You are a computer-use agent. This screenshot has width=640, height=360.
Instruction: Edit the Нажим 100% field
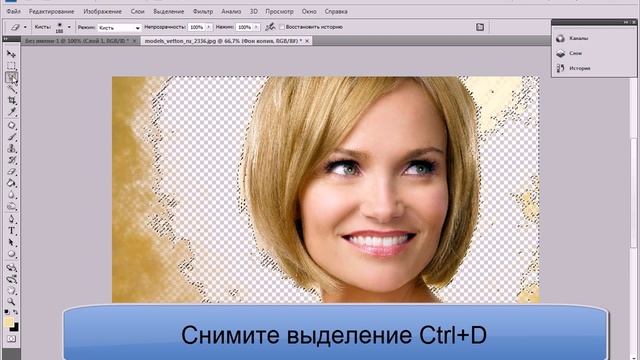tap(244, 27)
